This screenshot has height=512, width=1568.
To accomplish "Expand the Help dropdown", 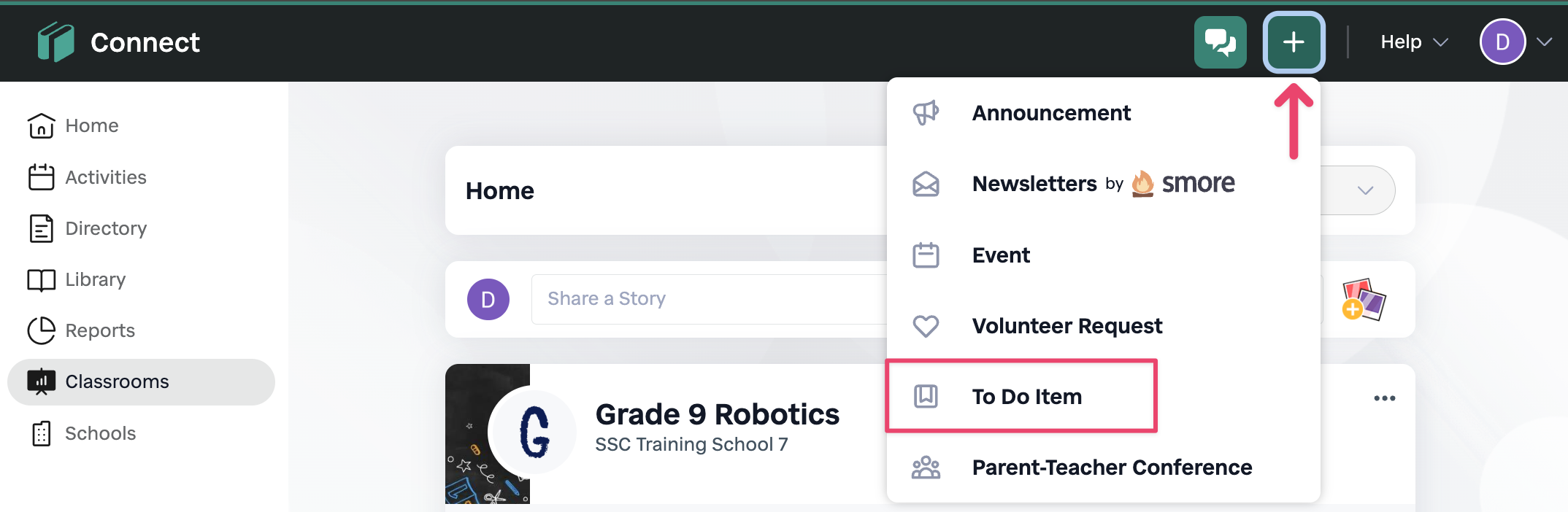I will 1413,42.
